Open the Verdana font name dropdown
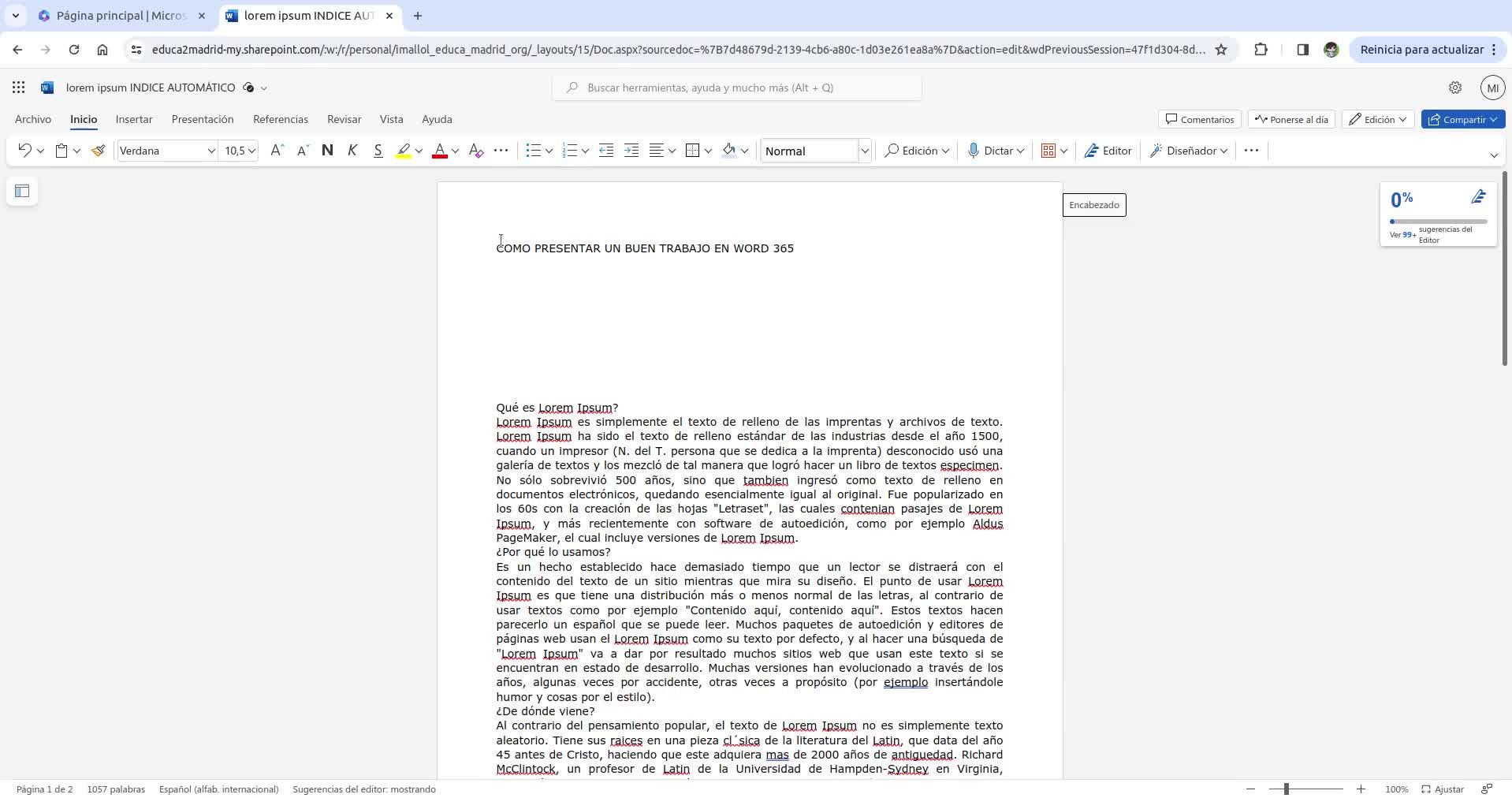The image size is (1512, 798). (167, 151)
